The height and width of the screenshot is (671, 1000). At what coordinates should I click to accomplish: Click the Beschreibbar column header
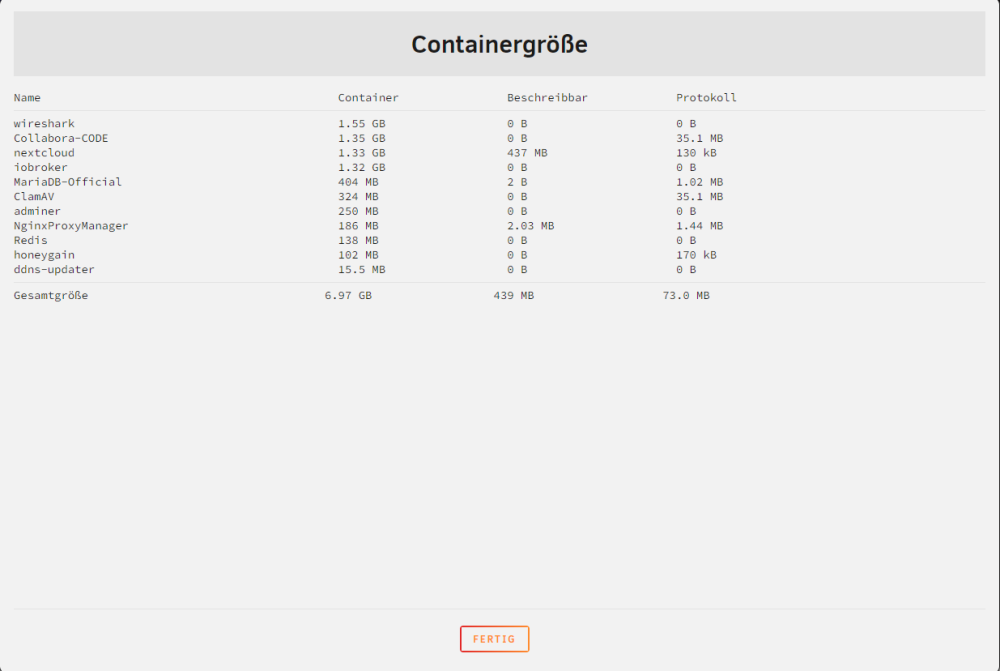click(547, 98)
